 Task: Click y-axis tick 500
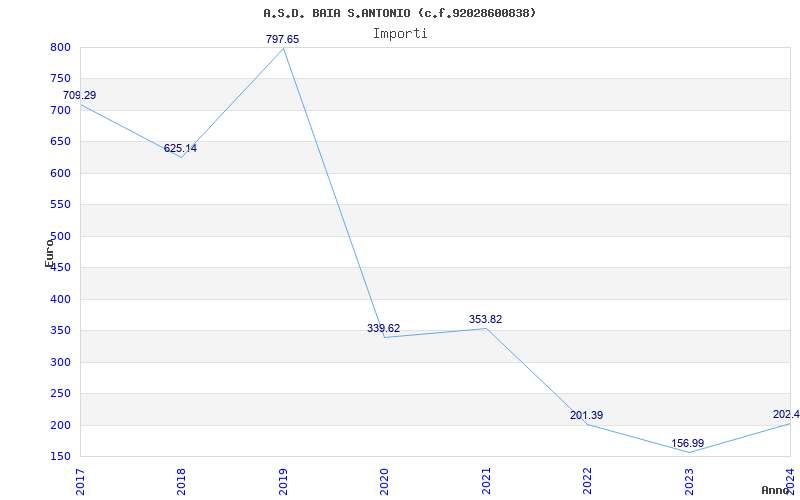(x=60, y=236)
